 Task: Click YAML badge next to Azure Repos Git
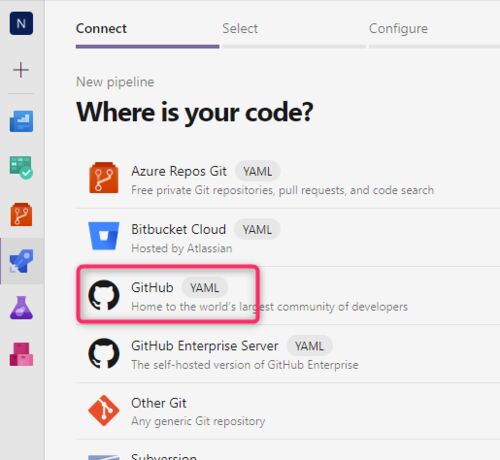click(258, 171)
